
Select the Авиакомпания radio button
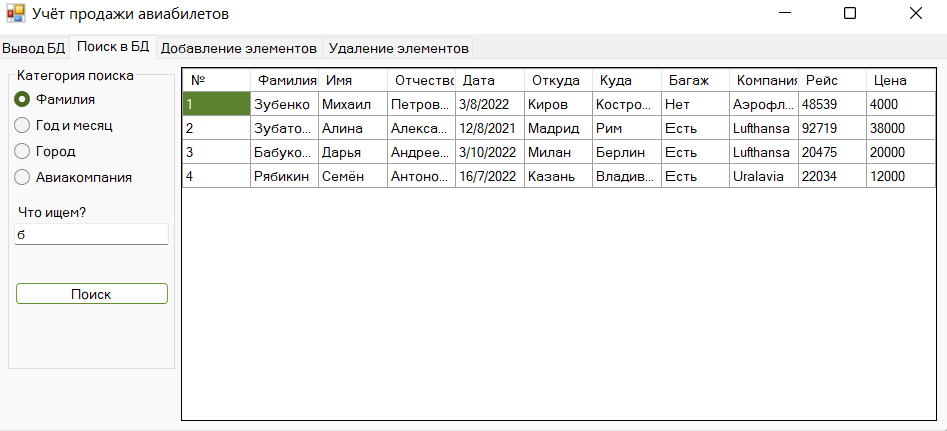(21, 177)
